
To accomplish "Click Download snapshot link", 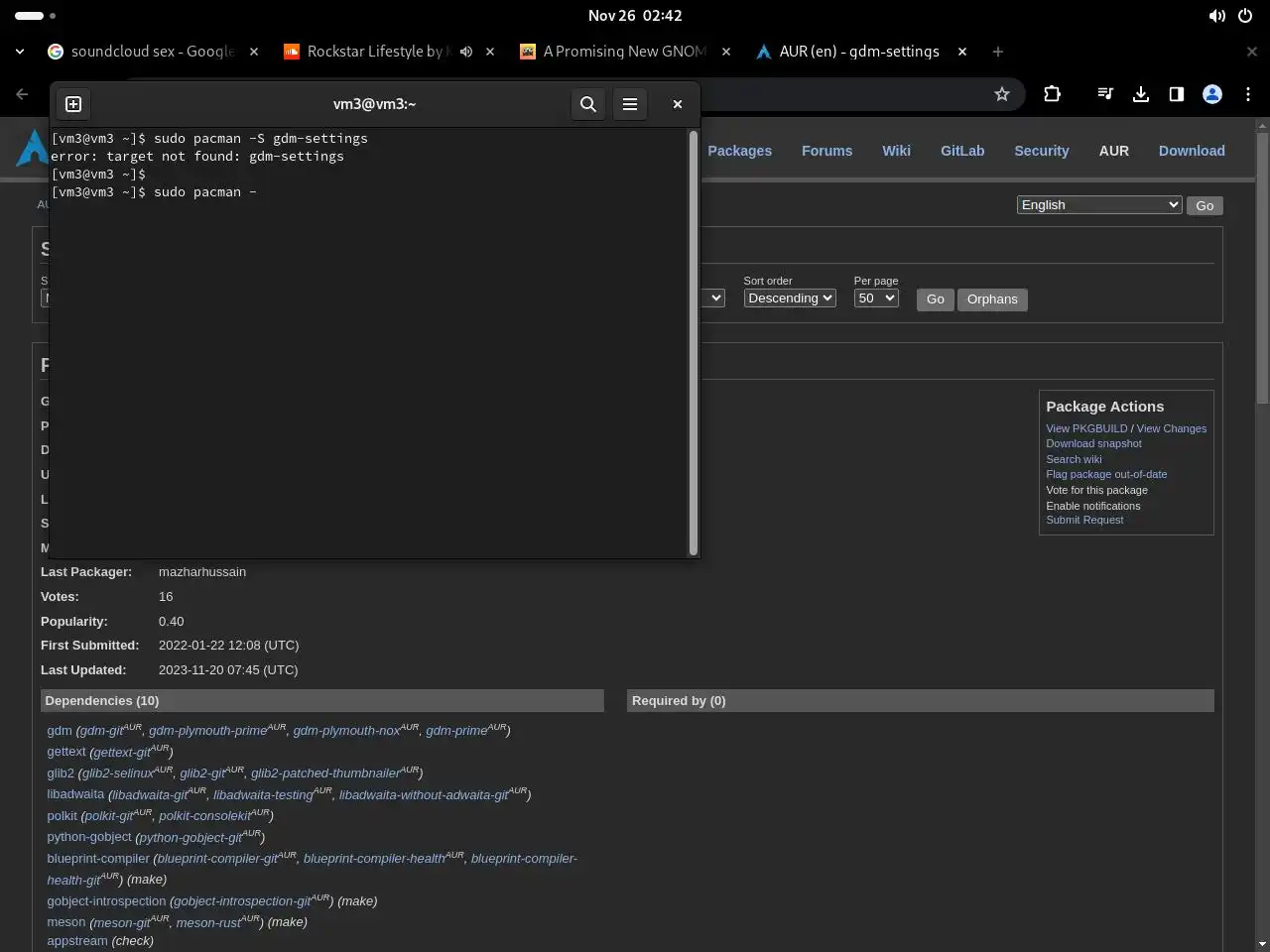I will coord(1093,443).
